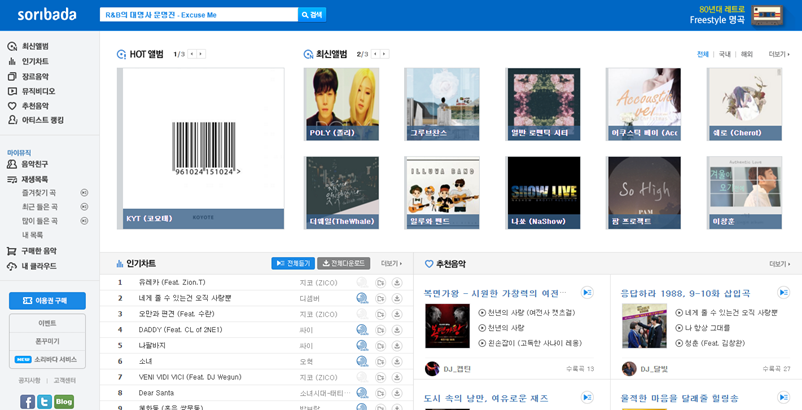Play the 도시 속의 낭만 playlist
Image resolution: width=802 pixels, height=410 pixels.
point(587,397)
